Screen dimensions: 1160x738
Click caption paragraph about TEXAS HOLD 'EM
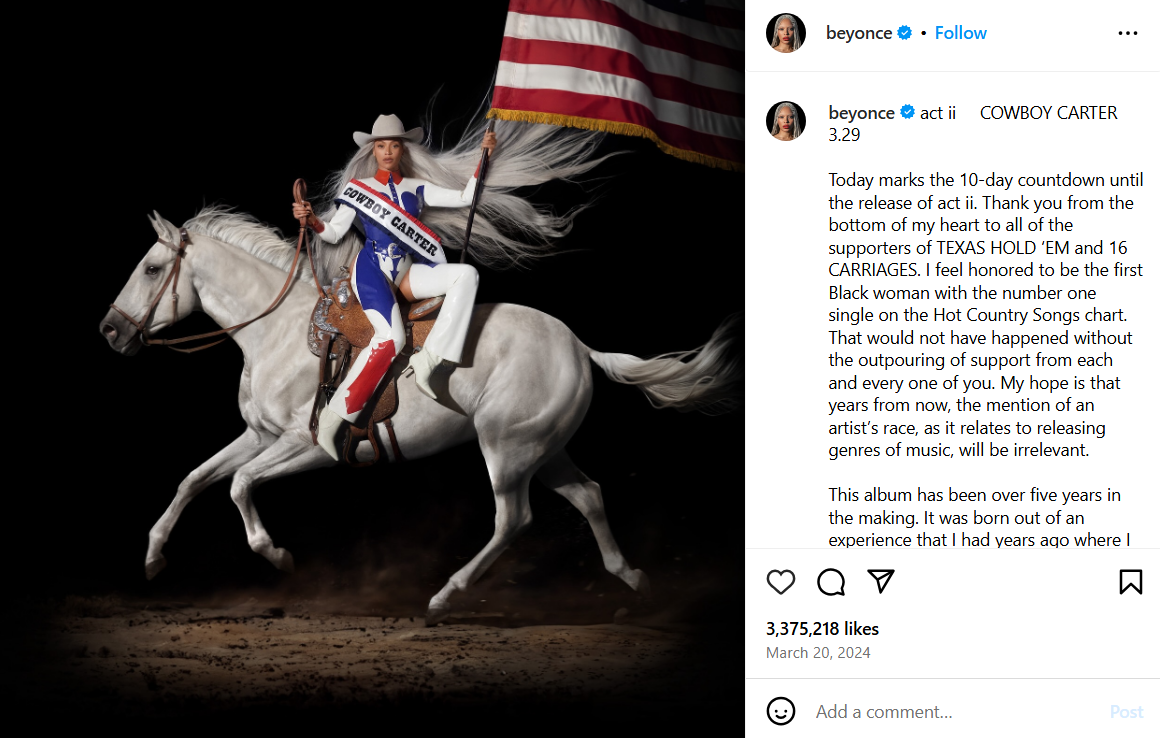click(x=985, y=315)
